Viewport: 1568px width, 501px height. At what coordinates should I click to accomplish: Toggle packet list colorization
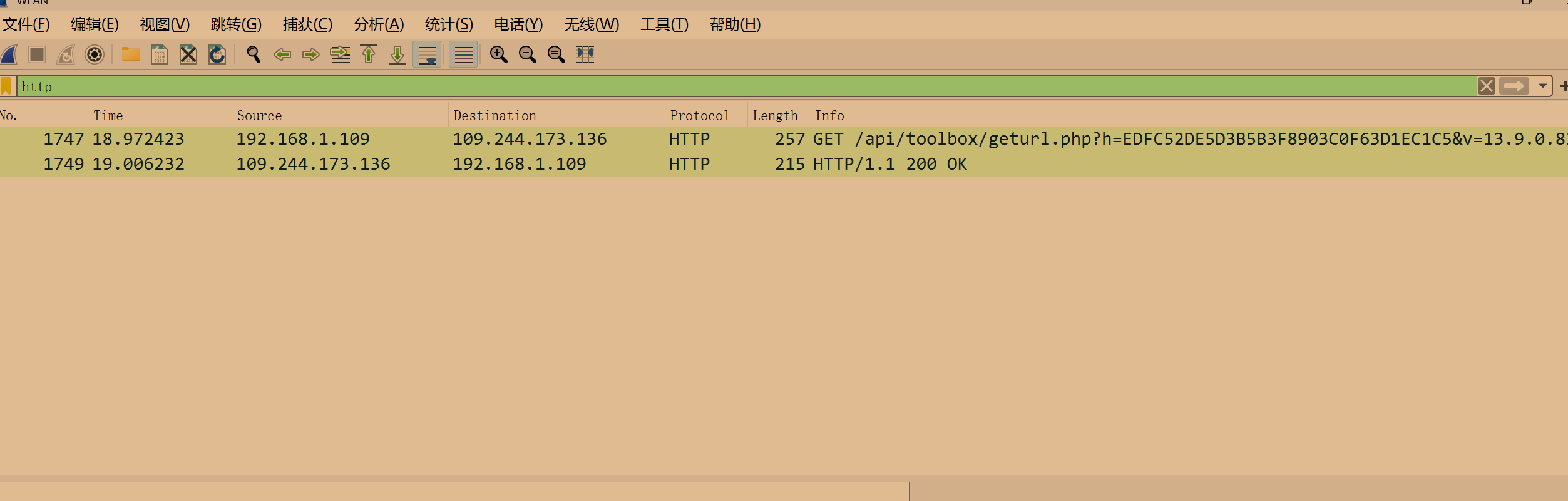[464, 55]
